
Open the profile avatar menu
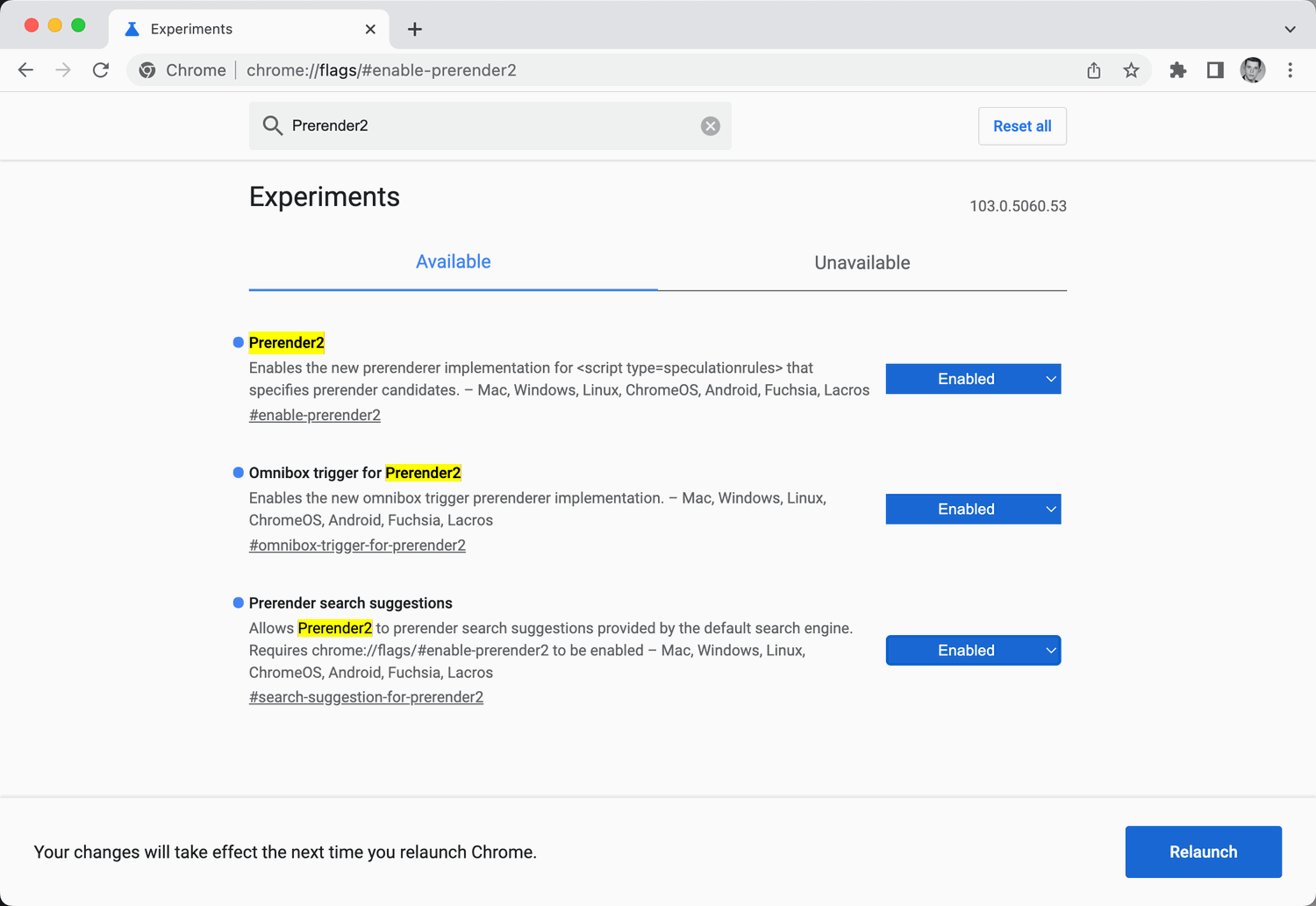coord(1253,70)
